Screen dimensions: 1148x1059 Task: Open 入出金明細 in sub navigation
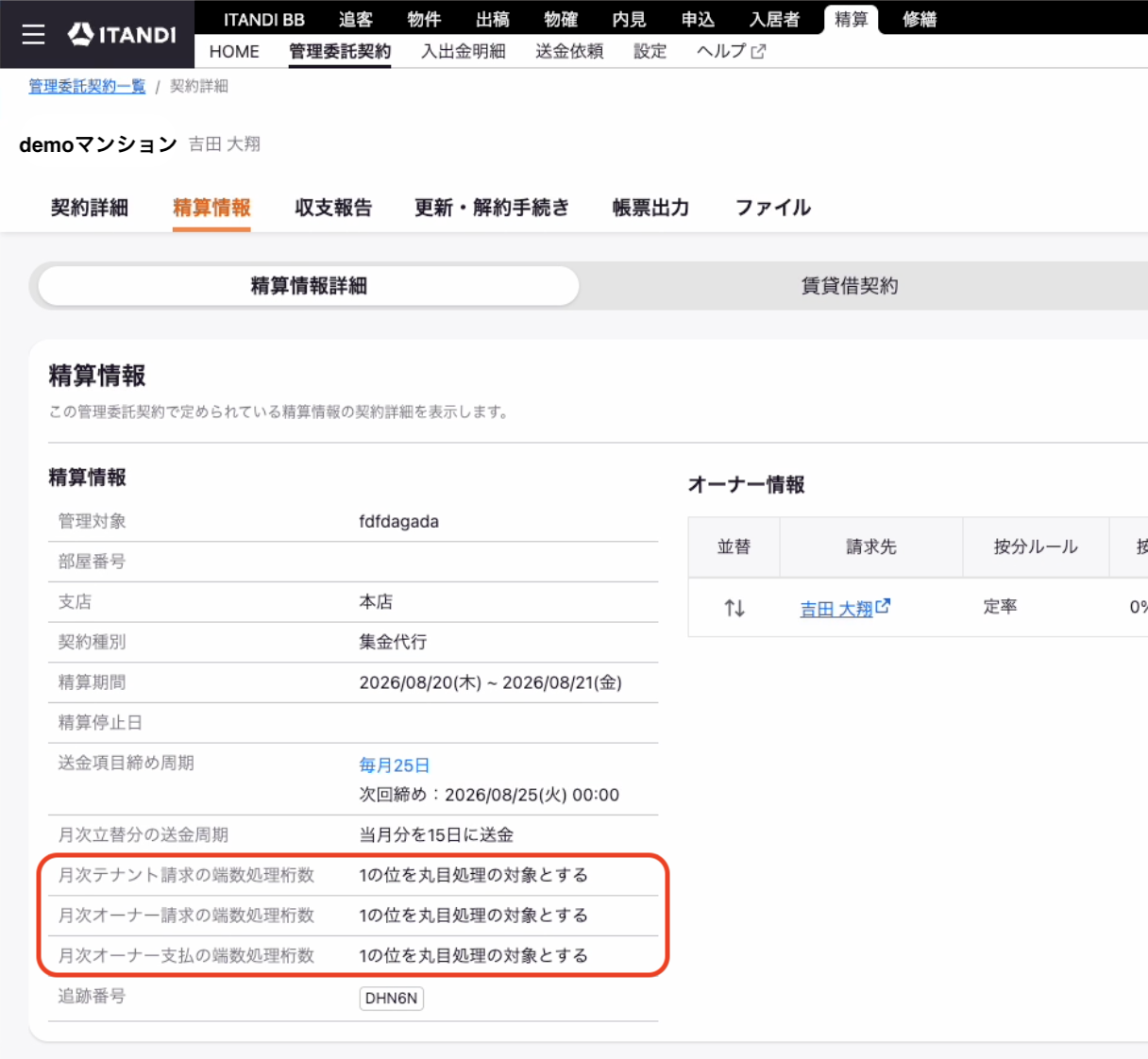(464, 51)
